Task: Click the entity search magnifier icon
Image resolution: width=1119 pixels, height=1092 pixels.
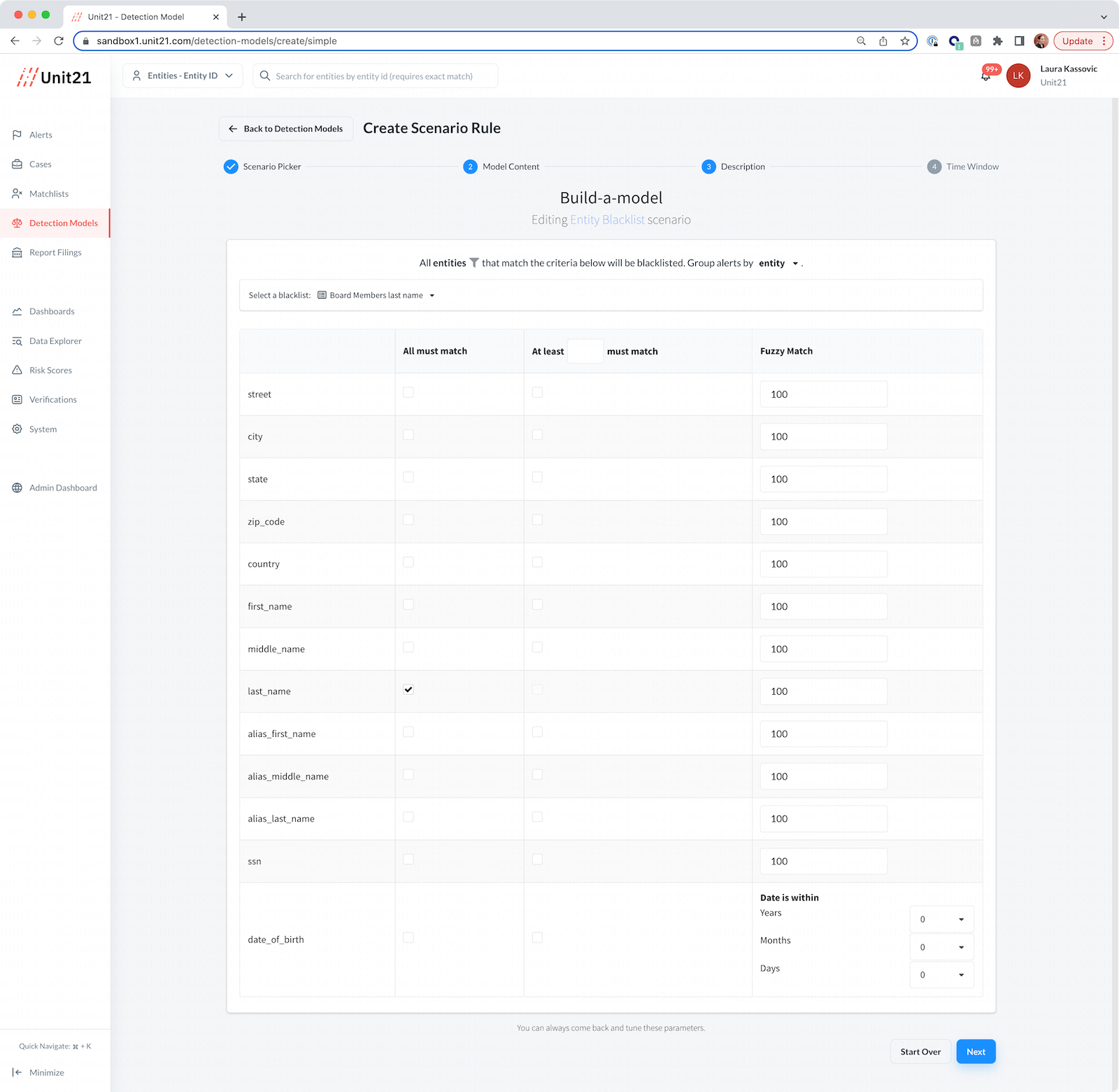Action: click(265, 76)
